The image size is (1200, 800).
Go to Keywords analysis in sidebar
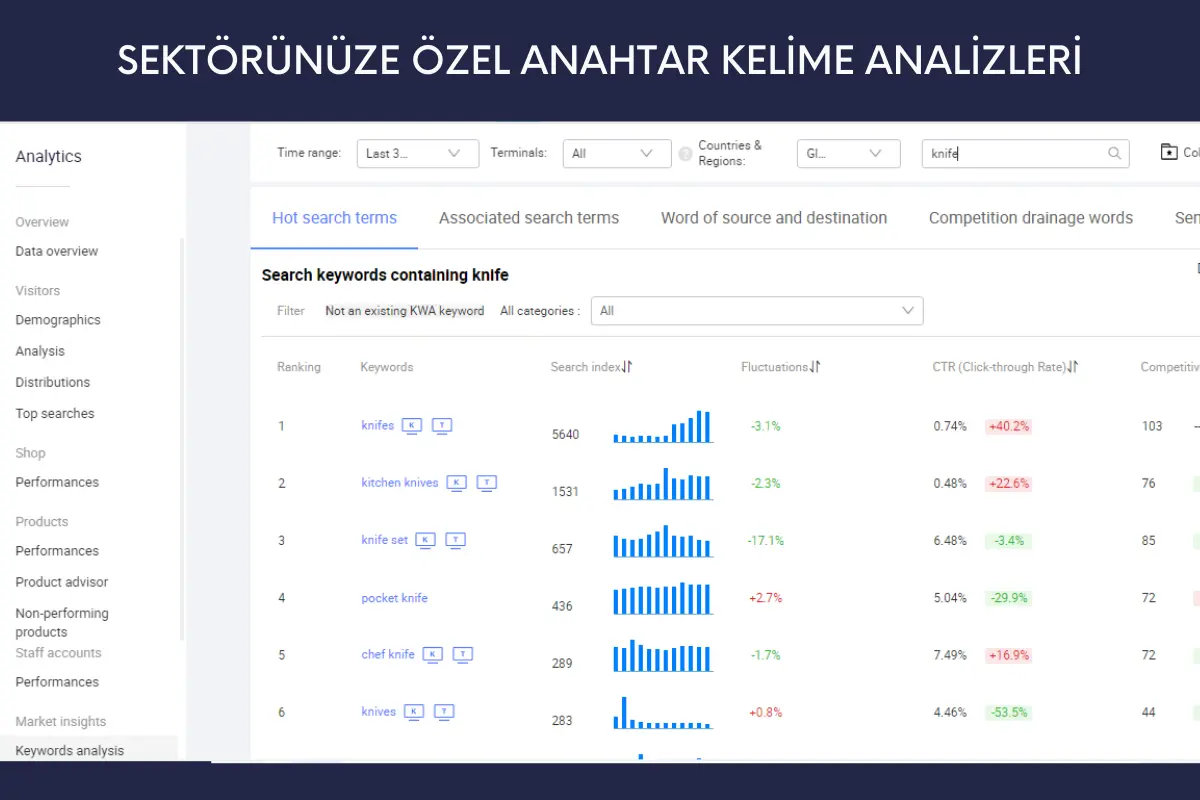click(x=70, y=751)
